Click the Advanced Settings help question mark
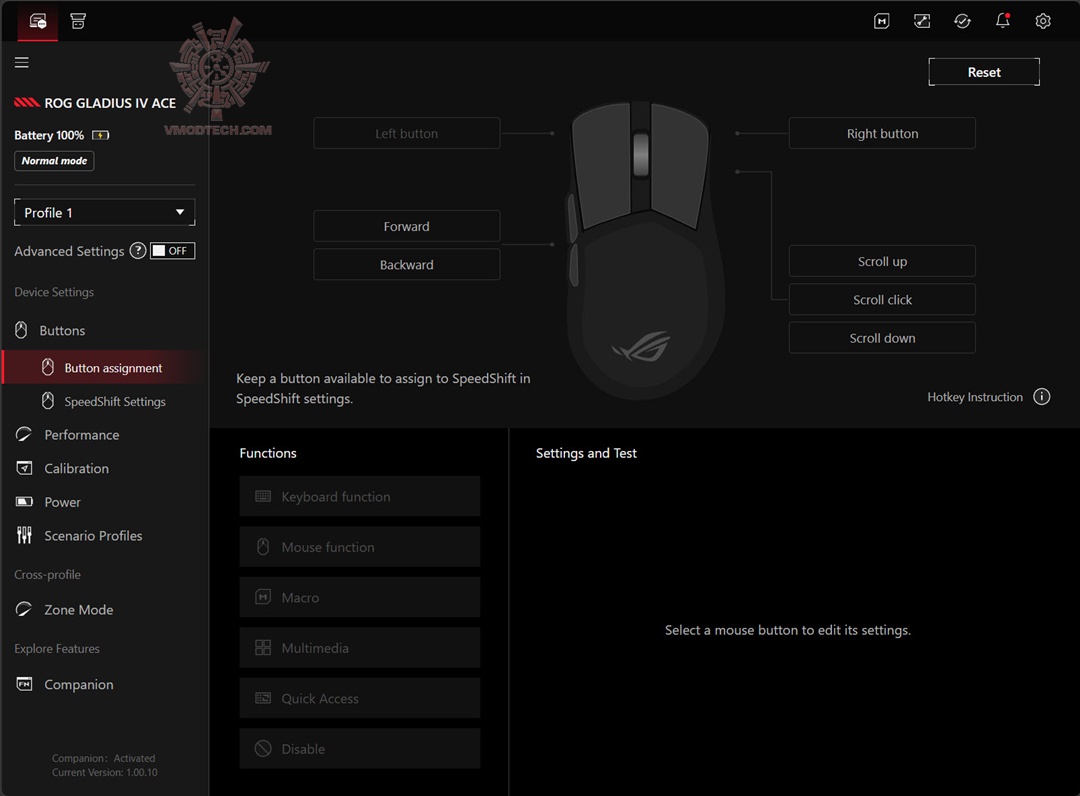The image size is (1080, 796). [138, 251]
